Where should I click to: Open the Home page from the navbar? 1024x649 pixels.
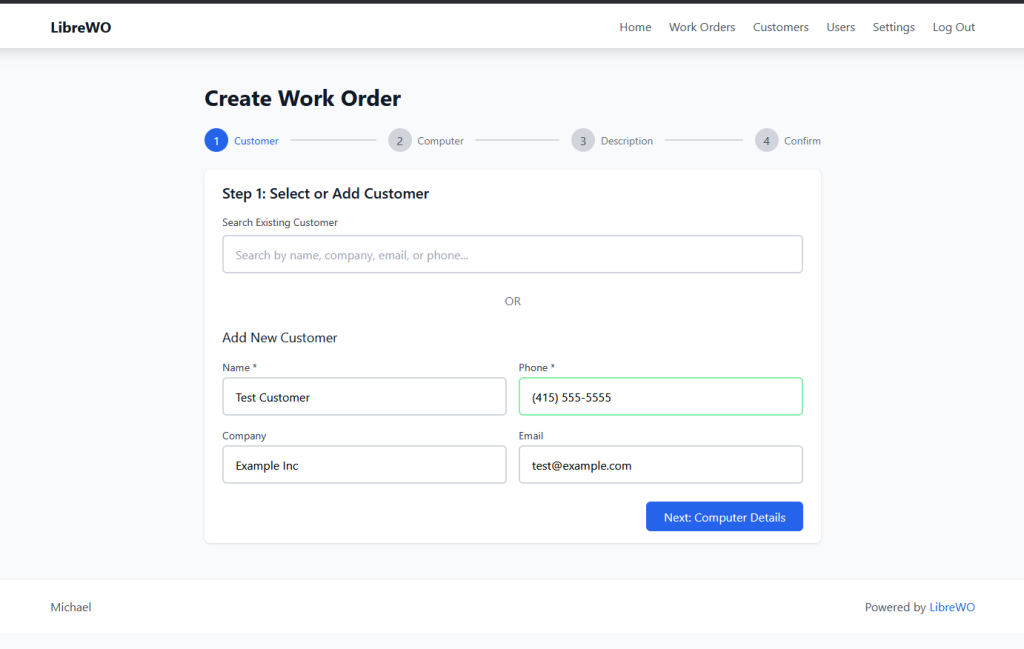[x=635, y=27]
